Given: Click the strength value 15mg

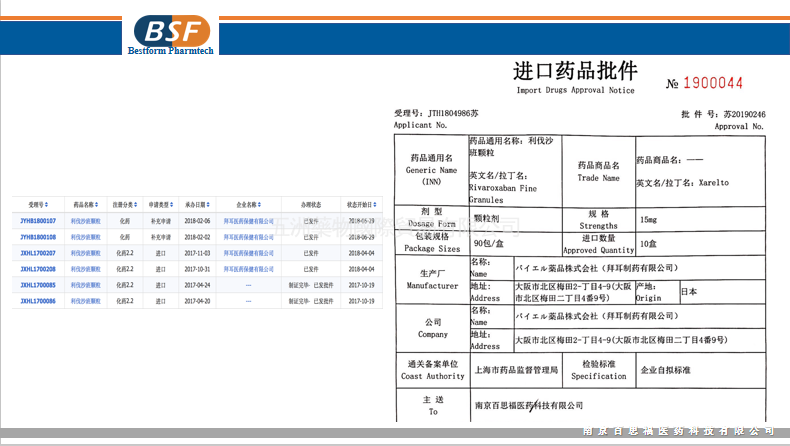Looking at the screenshot, I should 648,220.
